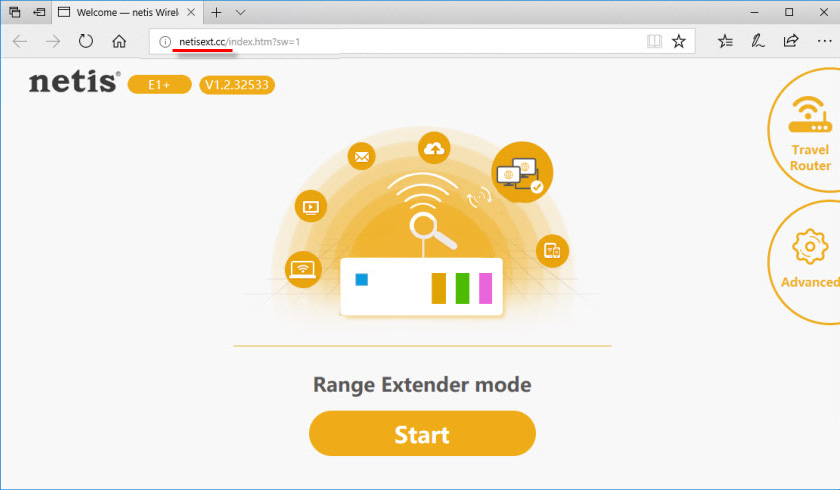Click the laptop Wi-Fi icon in illustration
Screen dimensions: 840x490
pos(302,266)
